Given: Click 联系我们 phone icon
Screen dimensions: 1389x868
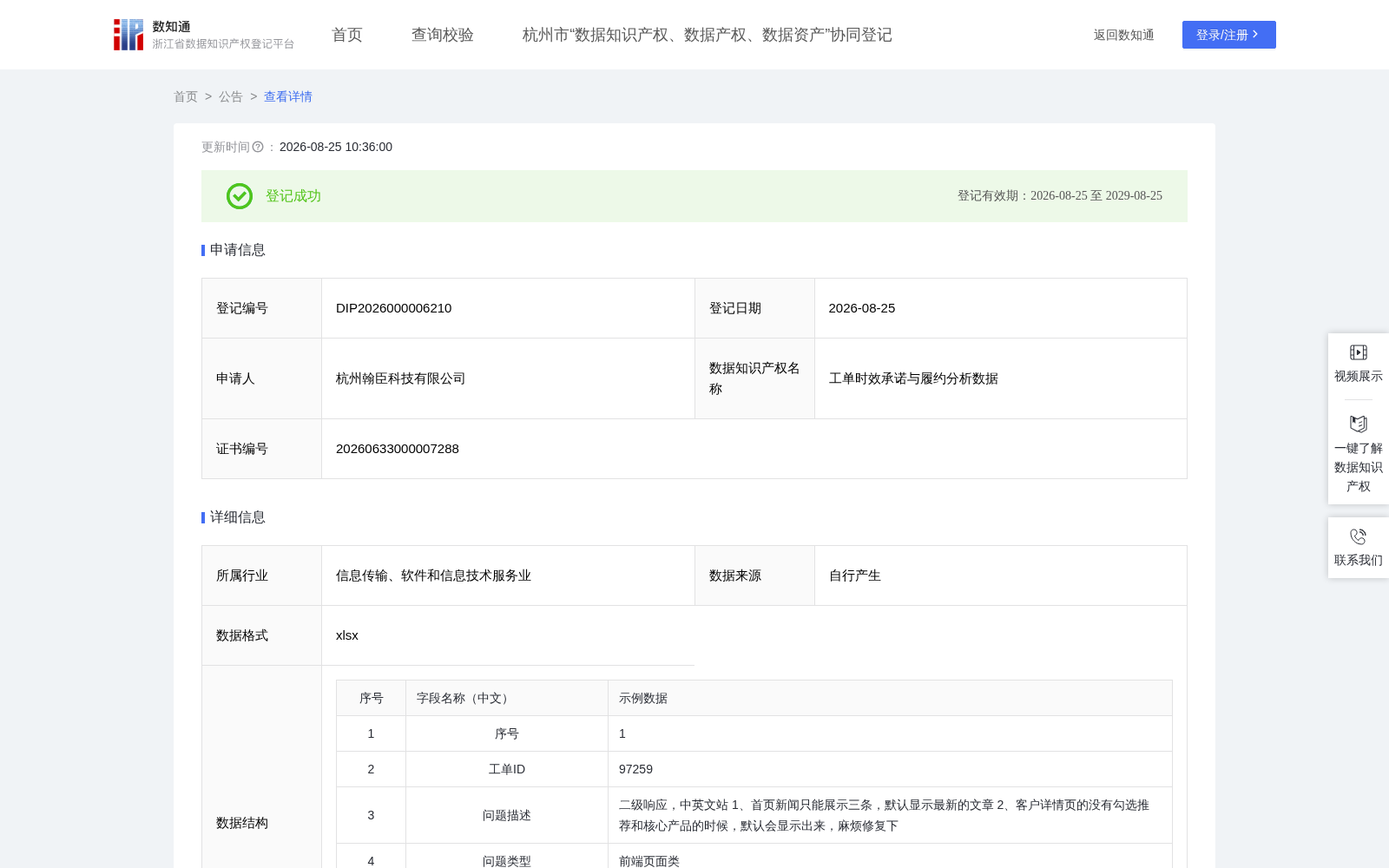Looking at the screenshot, I should [1359, 536].
